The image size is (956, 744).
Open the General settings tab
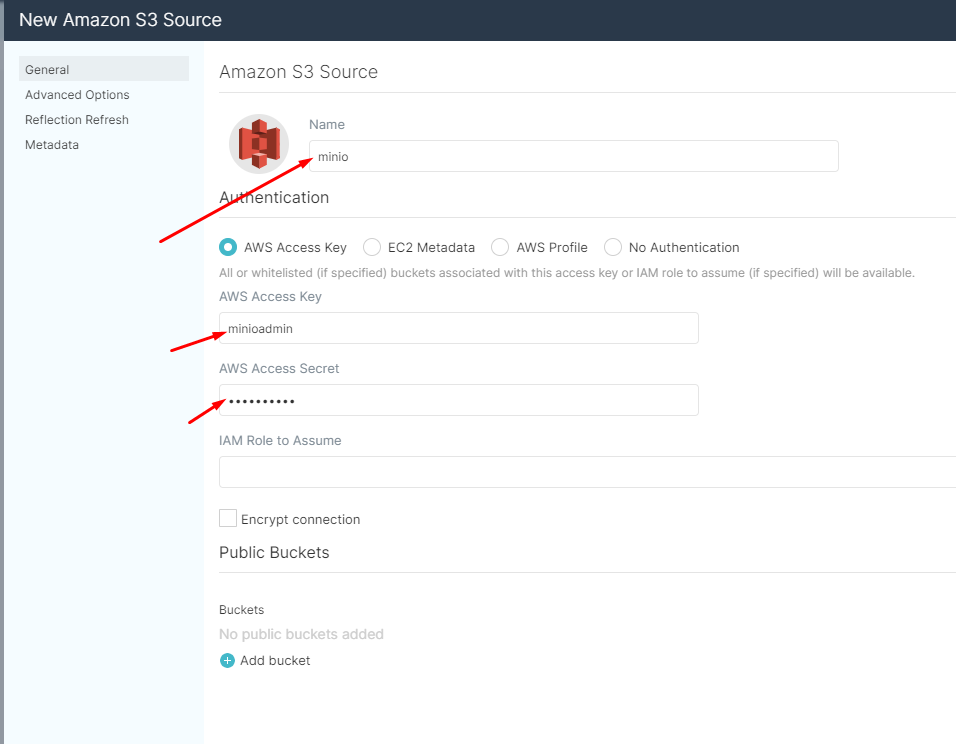click(x=104, y=69)
